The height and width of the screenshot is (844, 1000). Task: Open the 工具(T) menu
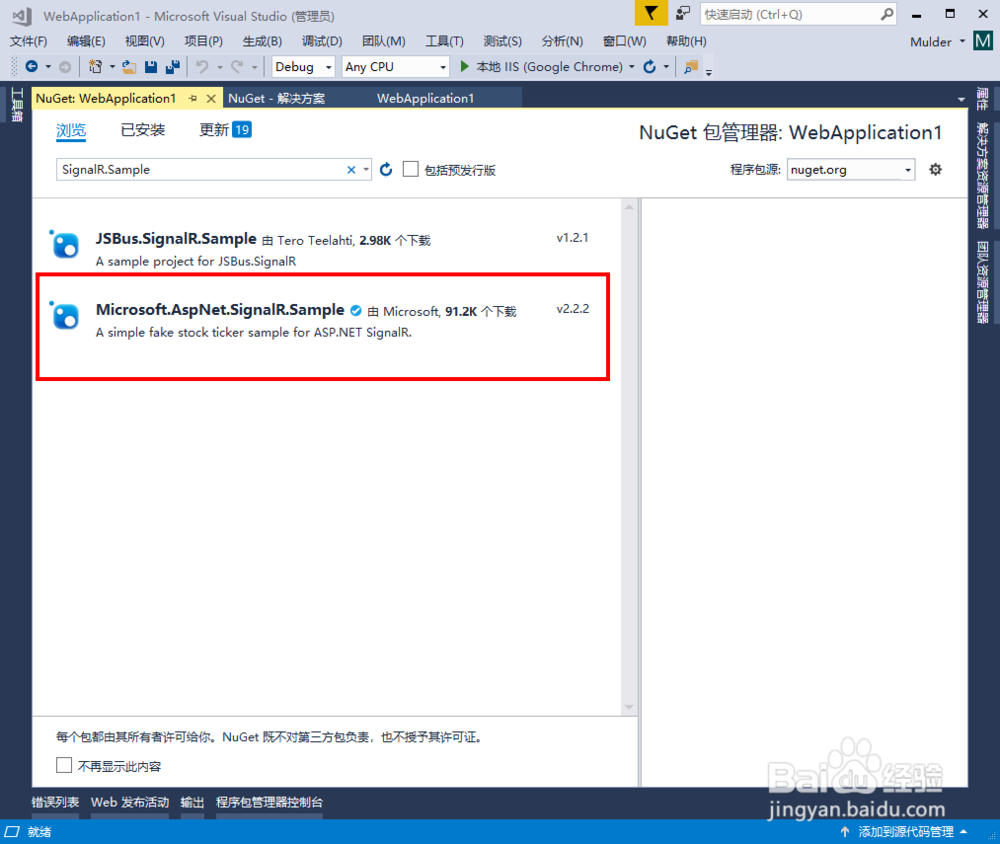(445, 41)
